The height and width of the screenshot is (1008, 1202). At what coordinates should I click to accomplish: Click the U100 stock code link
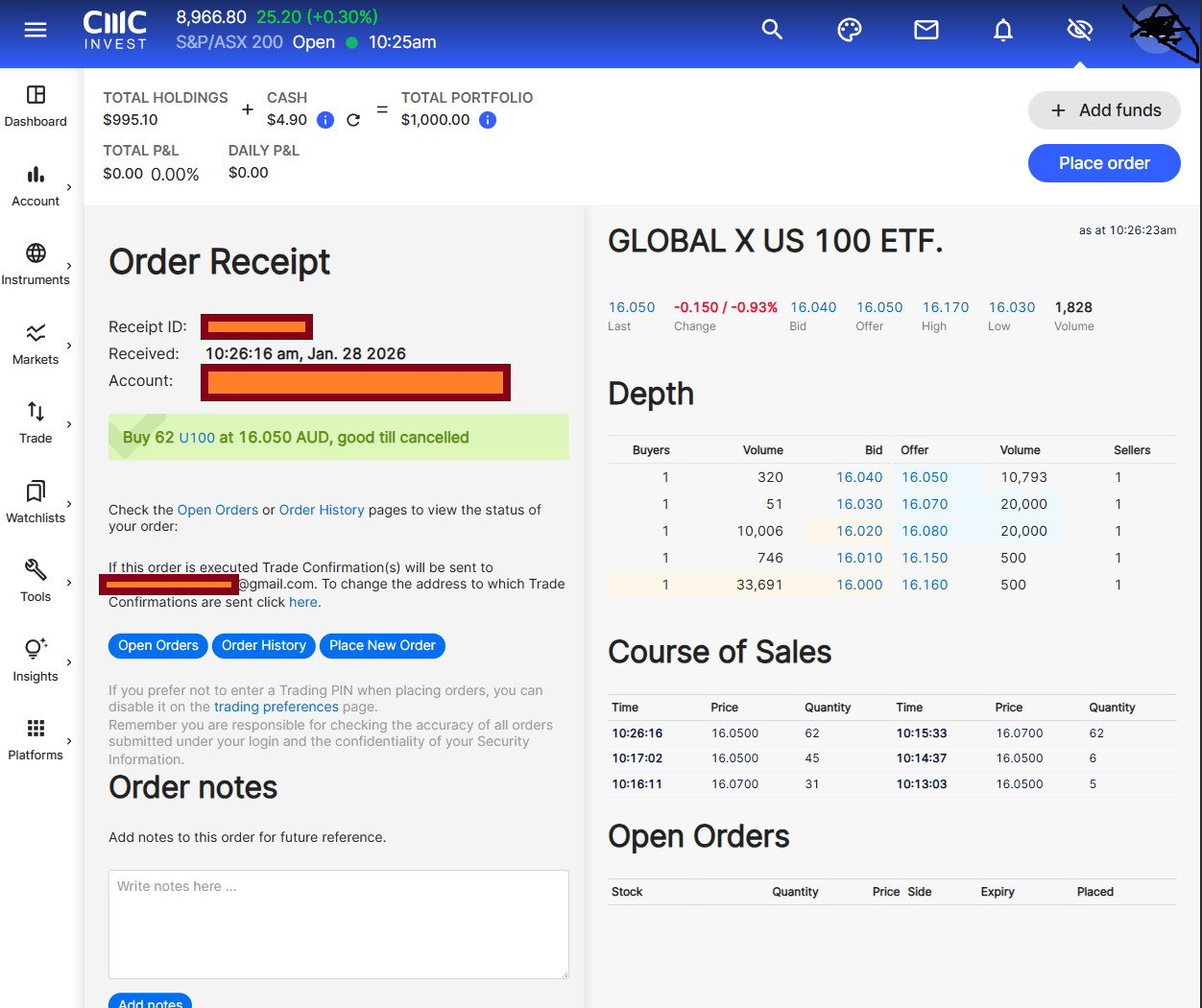click(197, 438)
